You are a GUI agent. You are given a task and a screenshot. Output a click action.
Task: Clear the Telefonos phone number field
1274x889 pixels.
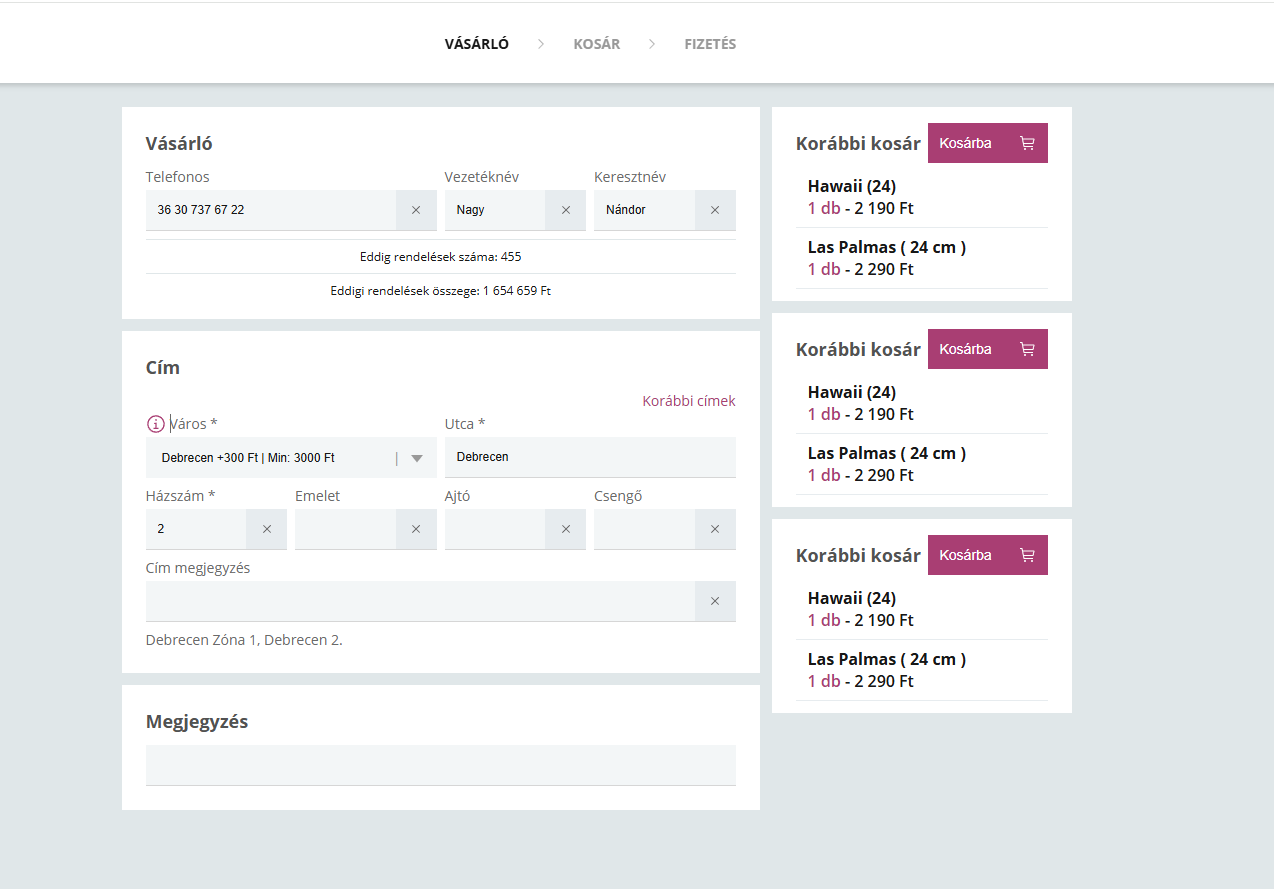pyautogui.click(x=416, y=210)
